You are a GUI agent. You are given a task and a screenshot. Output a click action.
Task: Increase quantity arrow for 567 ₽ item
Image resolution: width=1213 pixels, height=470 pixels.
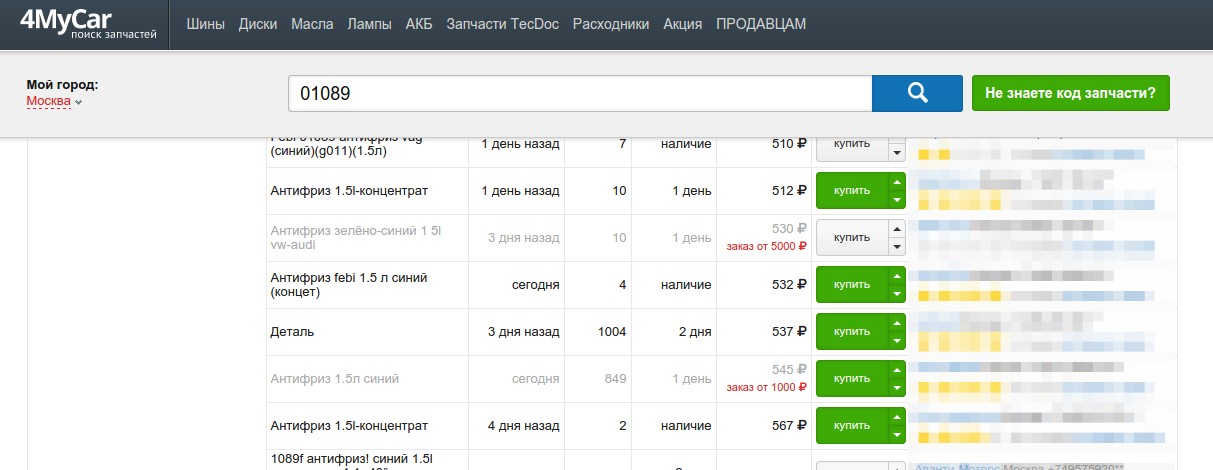click(x=897, y=417)
